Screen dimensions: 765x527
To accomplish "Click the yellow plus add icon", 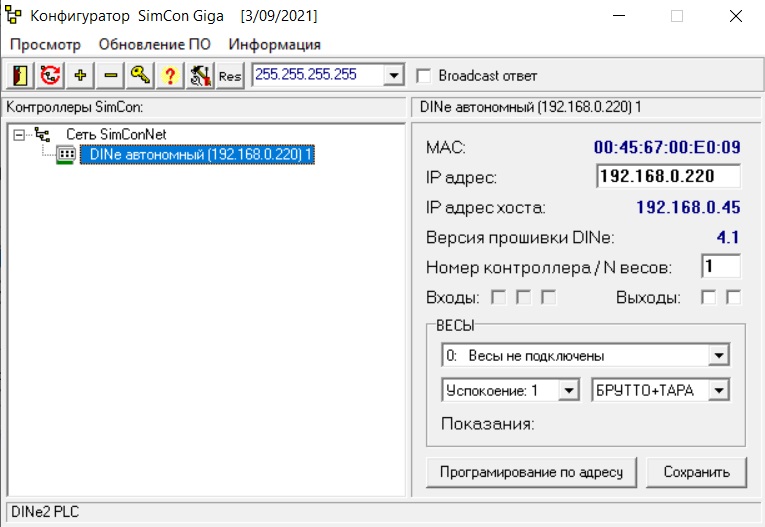I will [81, 76].
